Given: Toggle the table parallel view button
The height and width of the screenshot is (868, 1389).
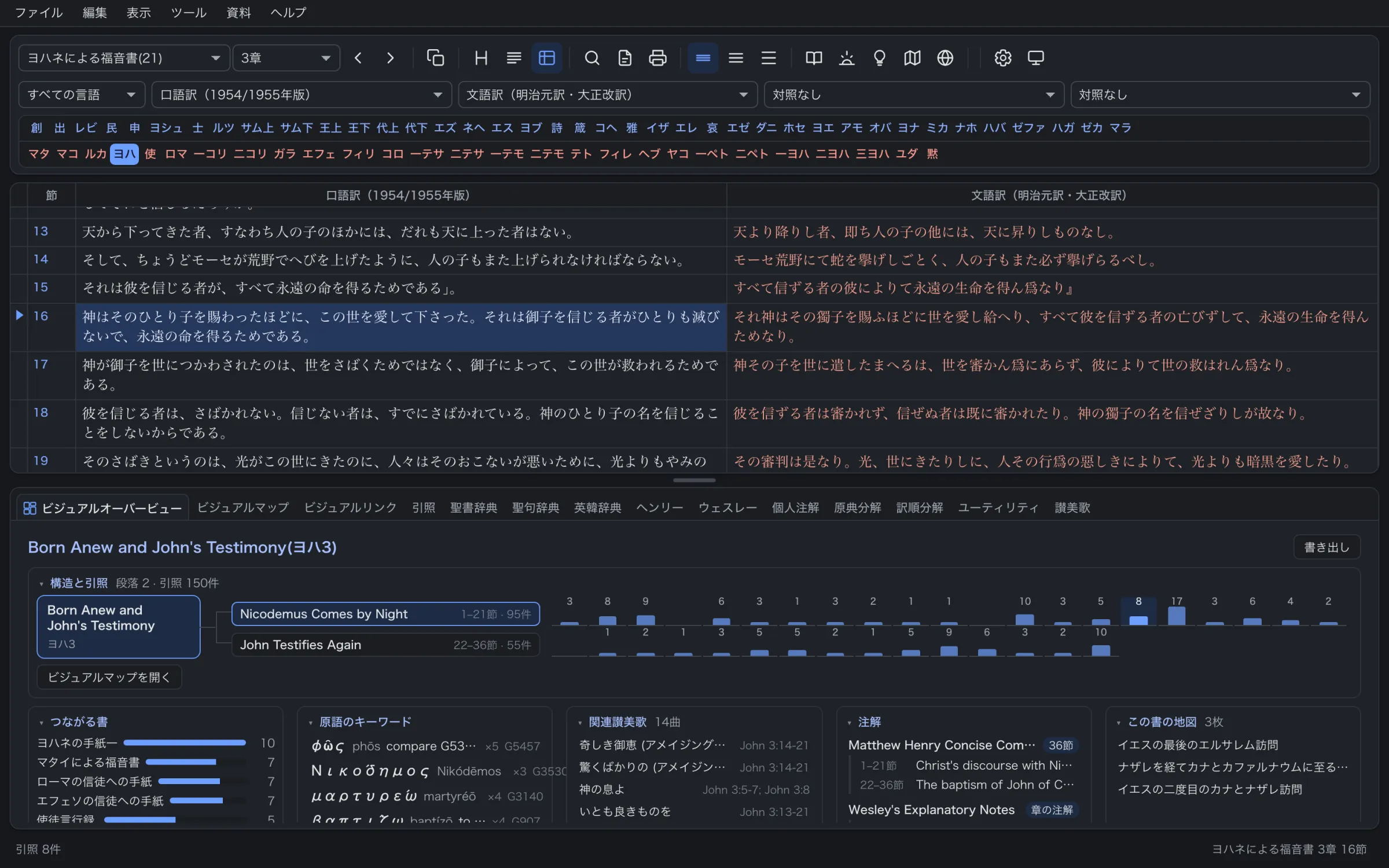Looking at the screenshot, I should click(546, 58).
